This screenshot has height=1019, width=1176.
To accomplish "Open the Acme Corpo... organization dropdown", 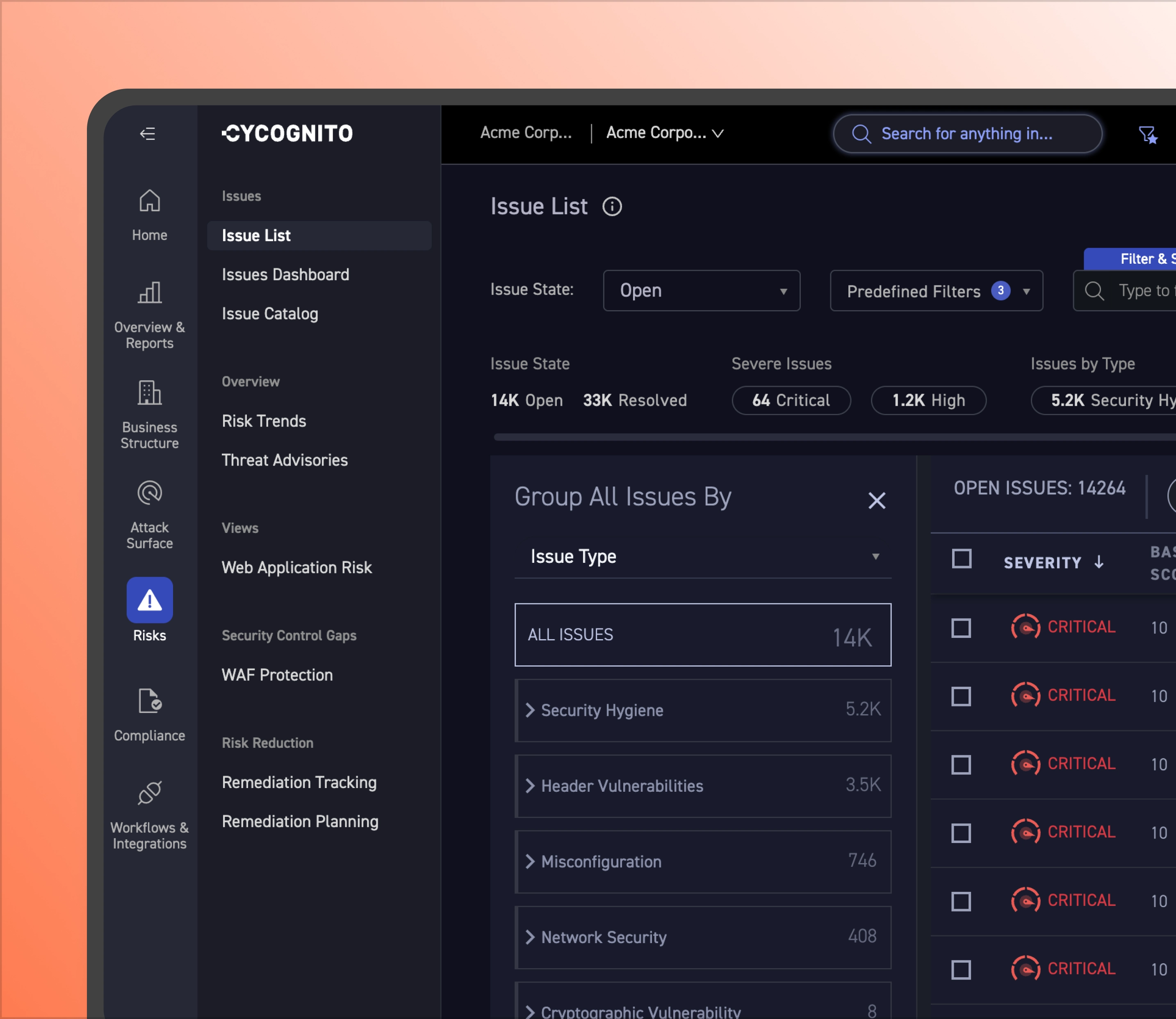I will pos(664,133).
